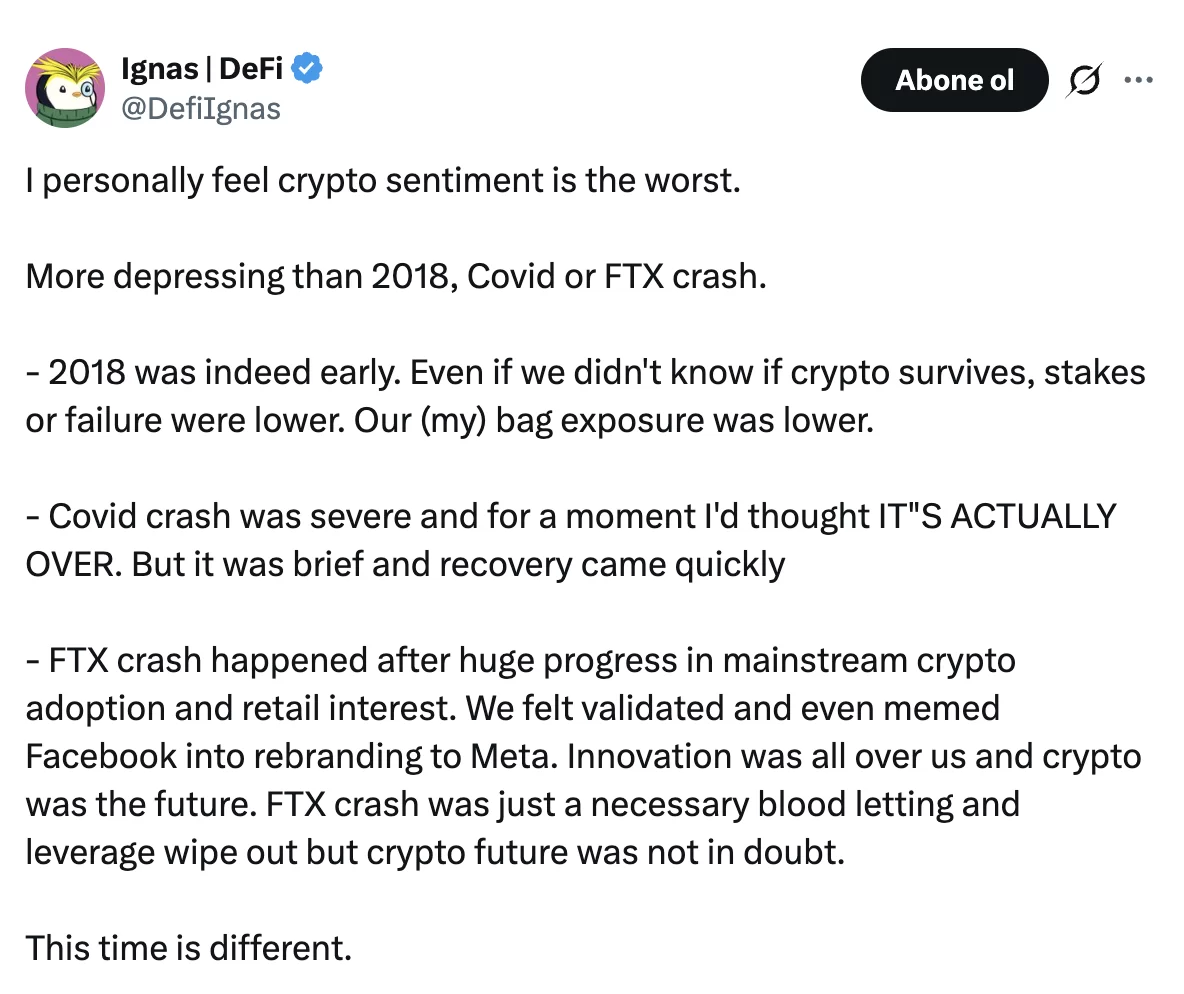This screenshot has height=994, width=1184.
Task: Click the "adoption and retail interest" line
Action: click(512, 708)
